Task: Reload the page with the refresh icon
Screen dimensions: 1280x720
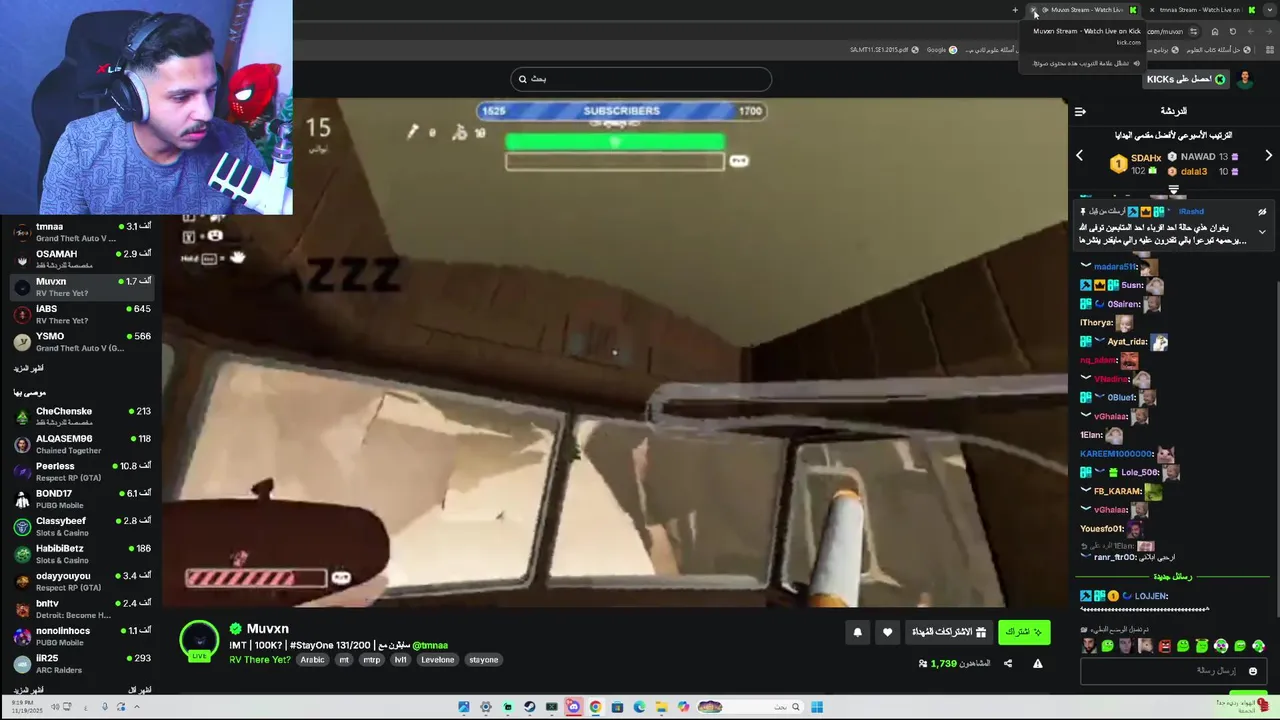Action: (x=1232, y=31)
